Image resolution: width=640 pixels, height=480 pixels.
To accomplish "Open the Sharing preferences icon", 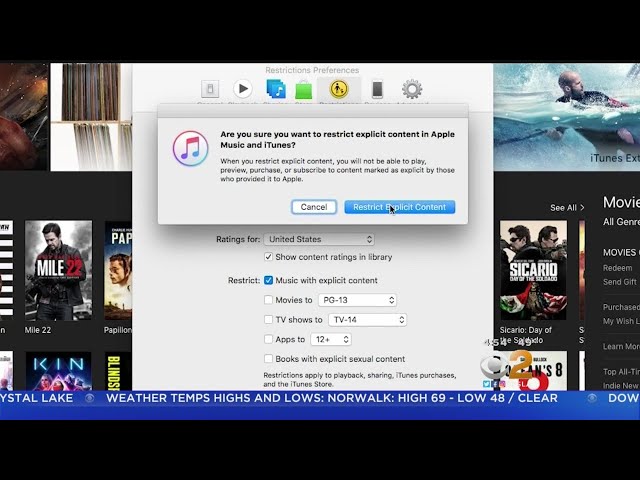I will point(276,89).
